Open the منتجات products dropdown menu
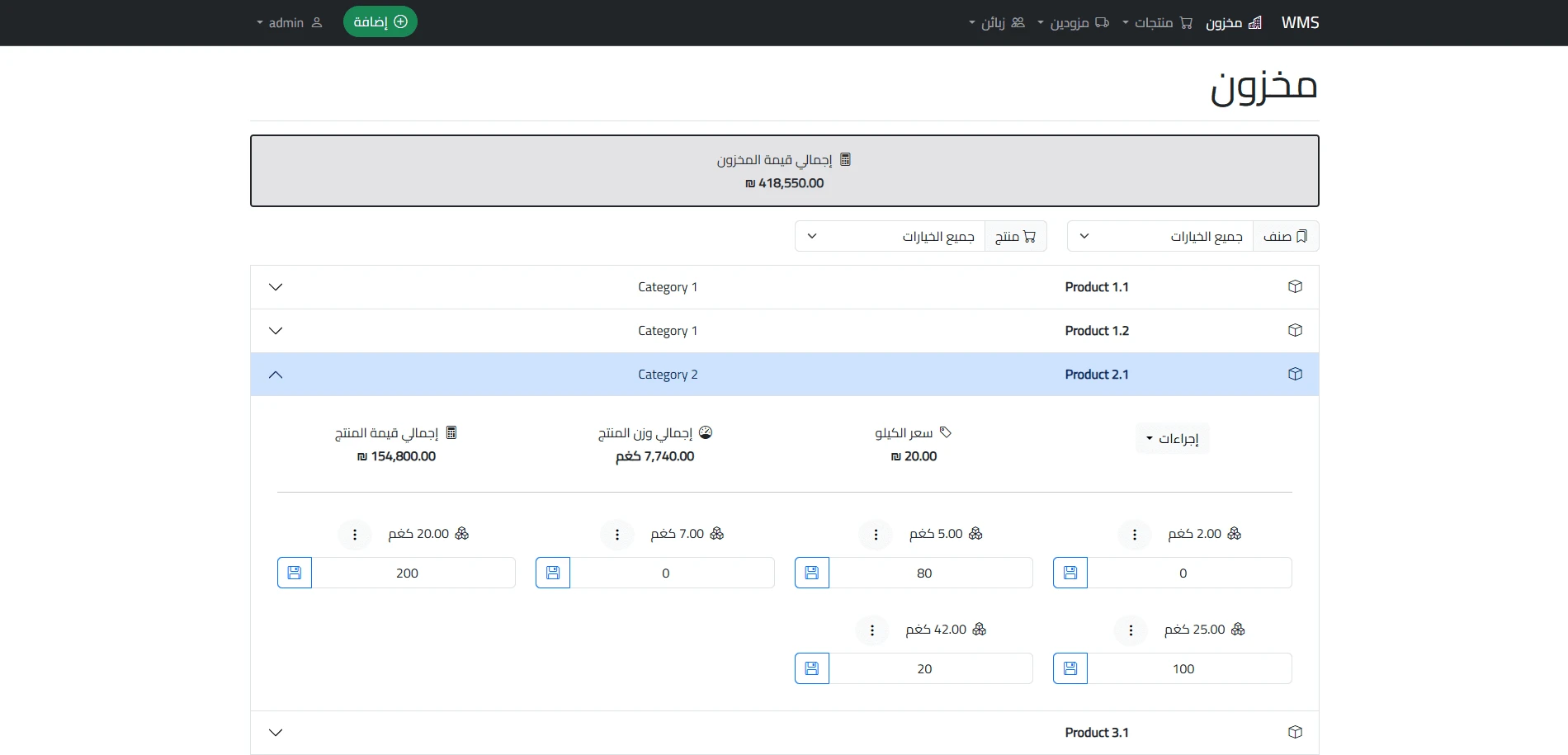Screen dimensions: 1568x755 (x=1157, y=22)
